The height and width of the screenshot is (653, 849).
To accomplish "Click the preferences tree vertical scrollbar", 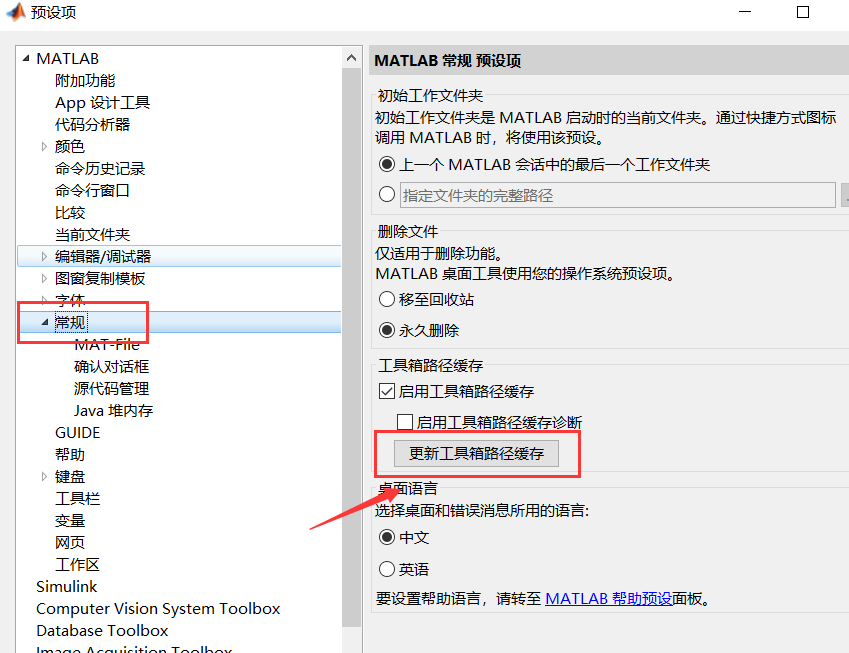I will (x=351, y=347).
